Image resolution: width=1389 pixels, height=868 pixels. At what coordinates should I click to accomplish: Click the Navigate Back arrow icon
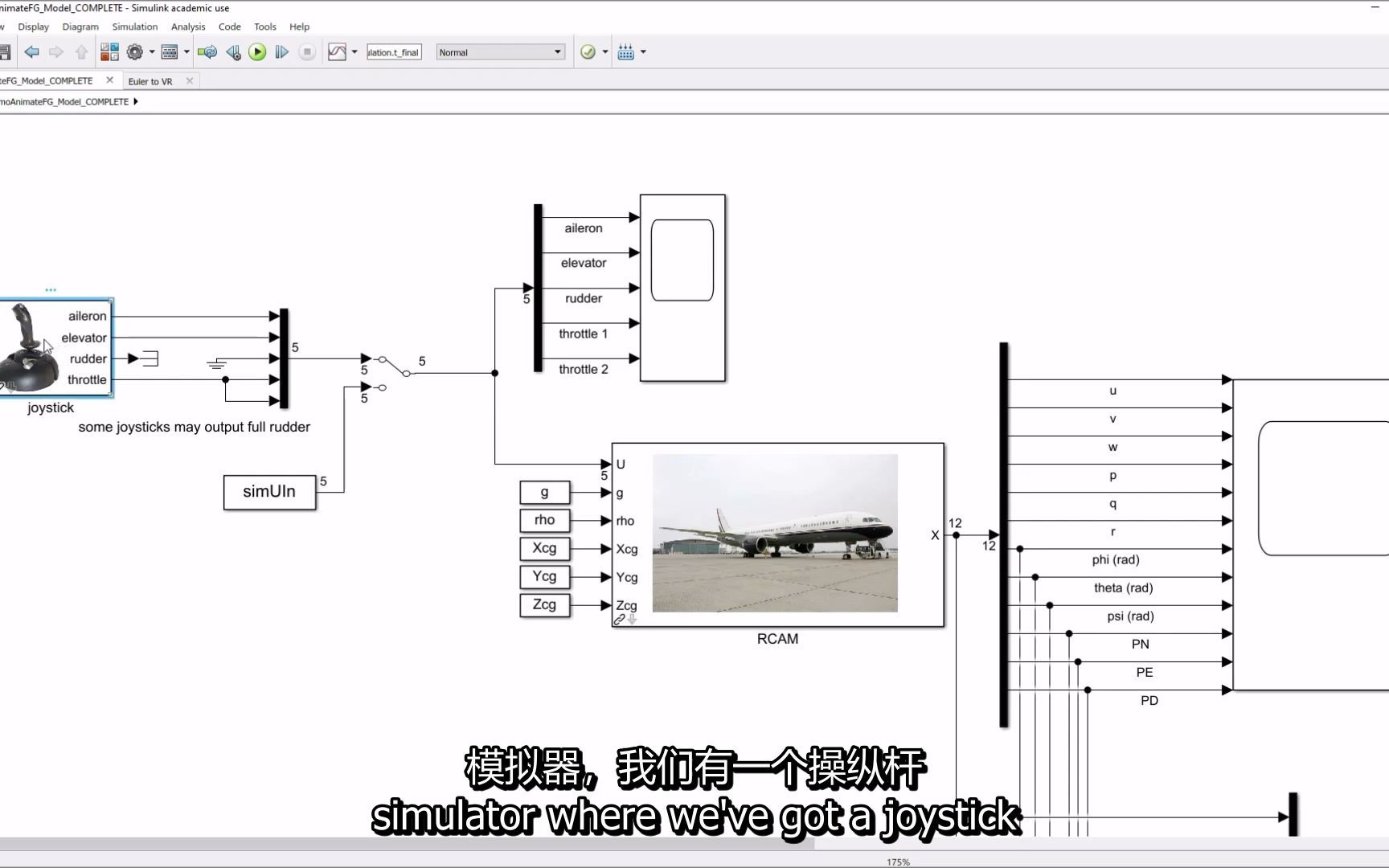tap(32, 52)
